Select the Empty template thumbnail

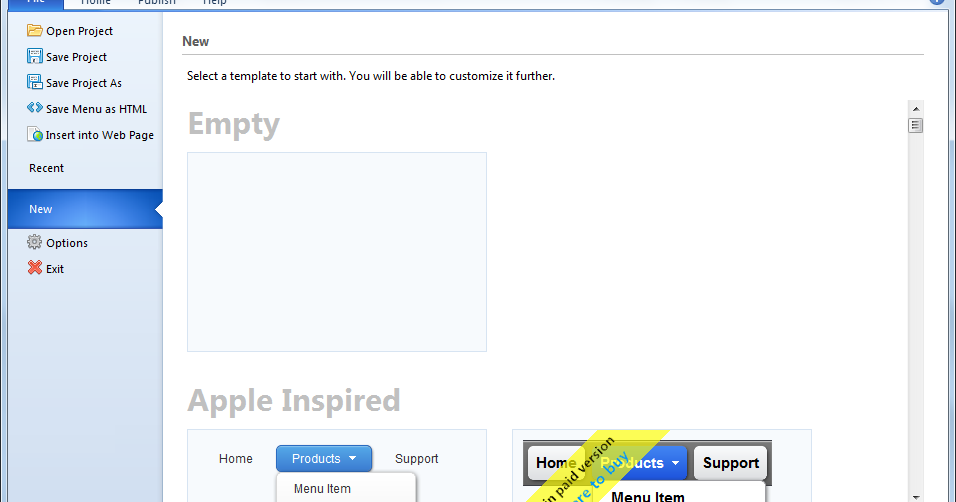pos(337,252)
